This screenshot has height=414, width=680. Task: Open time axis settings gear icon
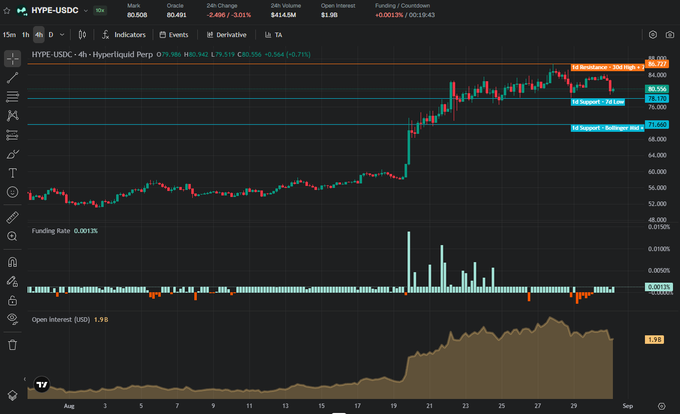(x=661, y=406)
